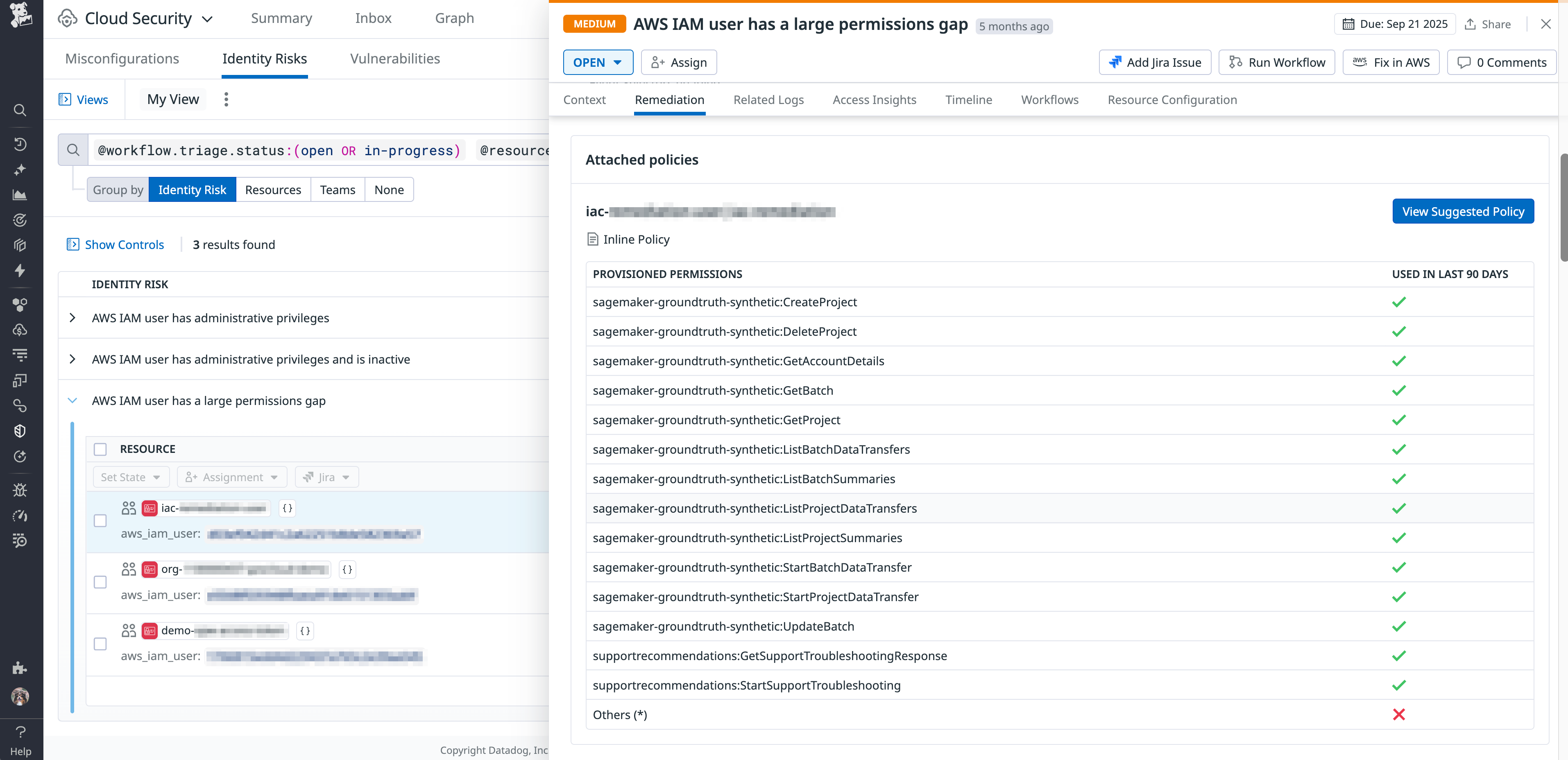Select the Watchdog sparkles icon in the sidebar
This screenshot has width=1568, height=760.
(x=20, y=170)
